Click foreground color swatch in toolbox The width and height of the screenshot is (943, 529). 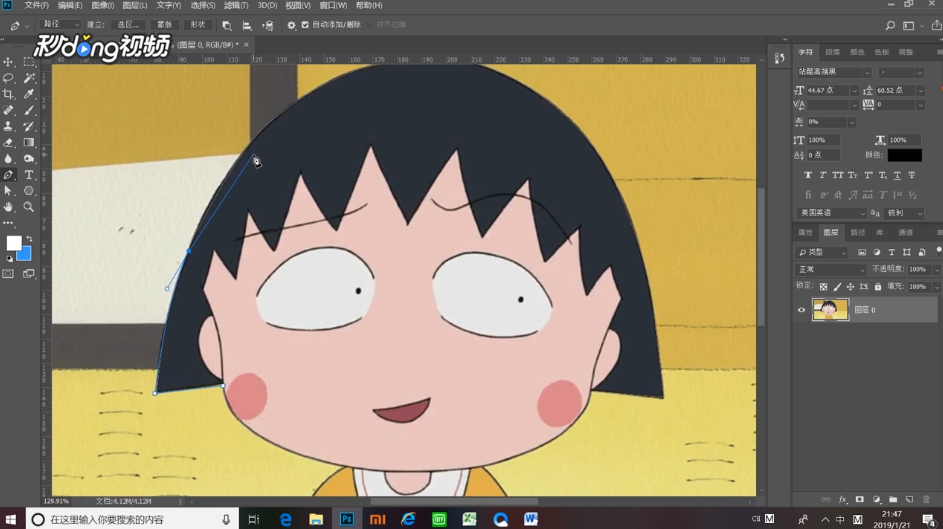(13, 242)
